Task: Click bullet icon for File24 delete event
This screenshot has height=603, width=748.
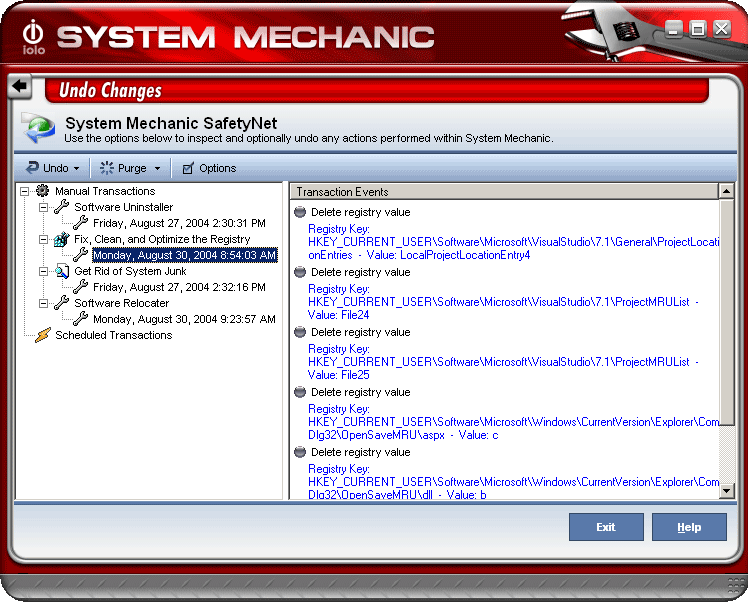Action: click(300, 272)
